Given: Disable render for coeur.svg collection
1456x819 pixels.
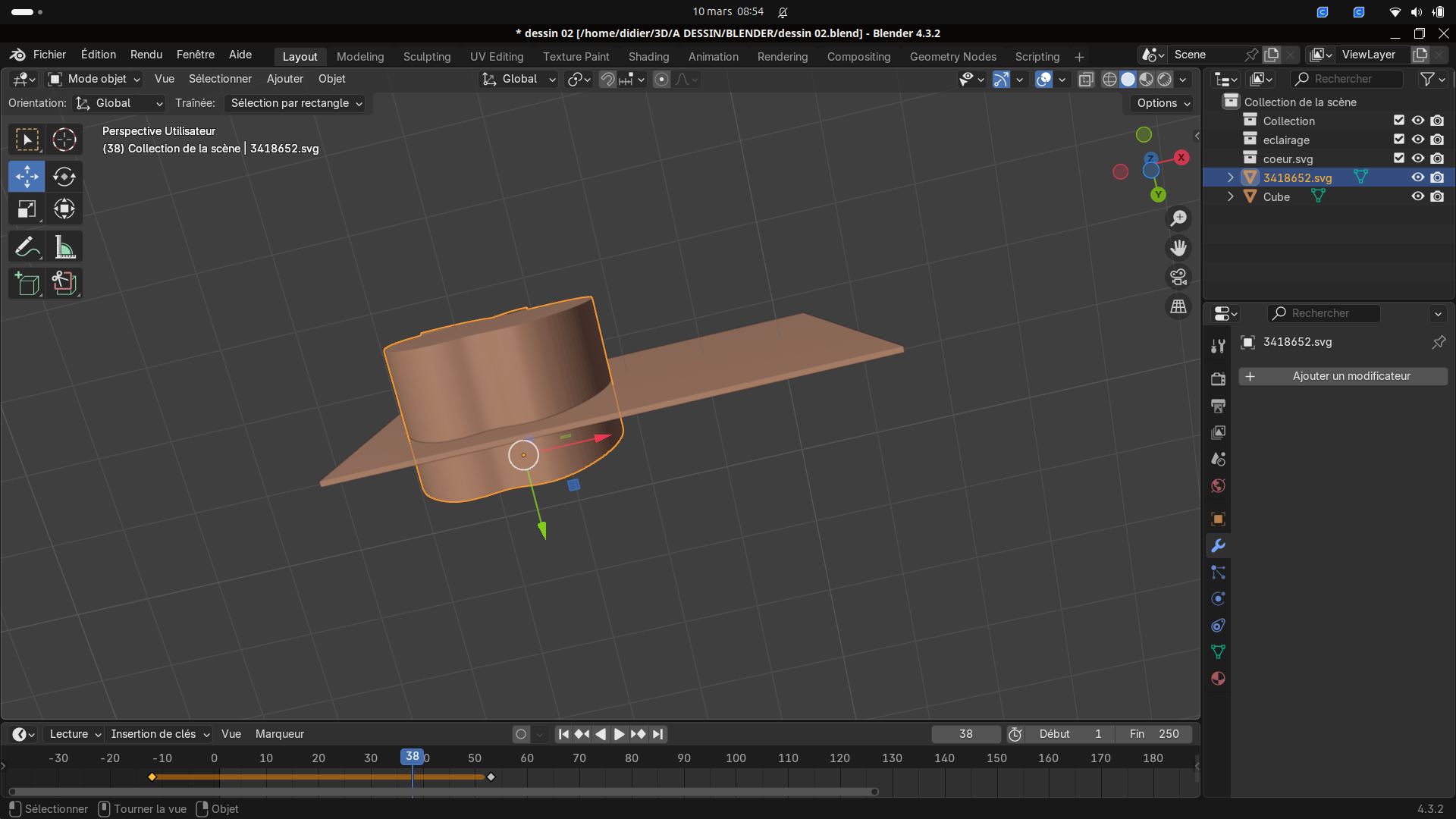Looking at the screenshot, I should point(1437,158).
